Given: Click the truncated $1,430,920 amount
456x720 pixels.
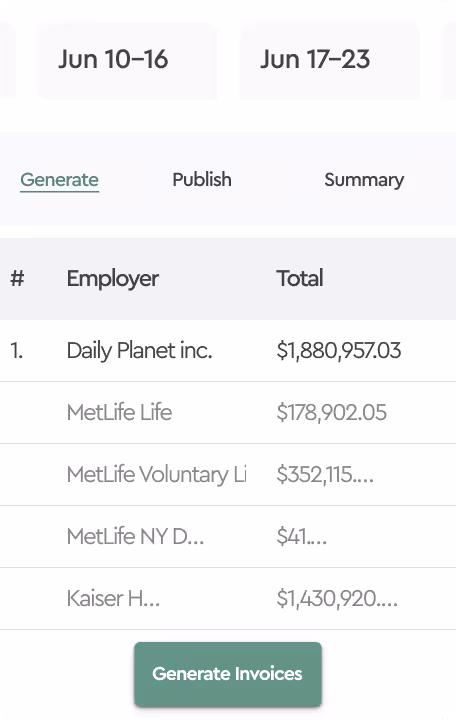Looking at the screenshot, I should [x=337, y=598].
